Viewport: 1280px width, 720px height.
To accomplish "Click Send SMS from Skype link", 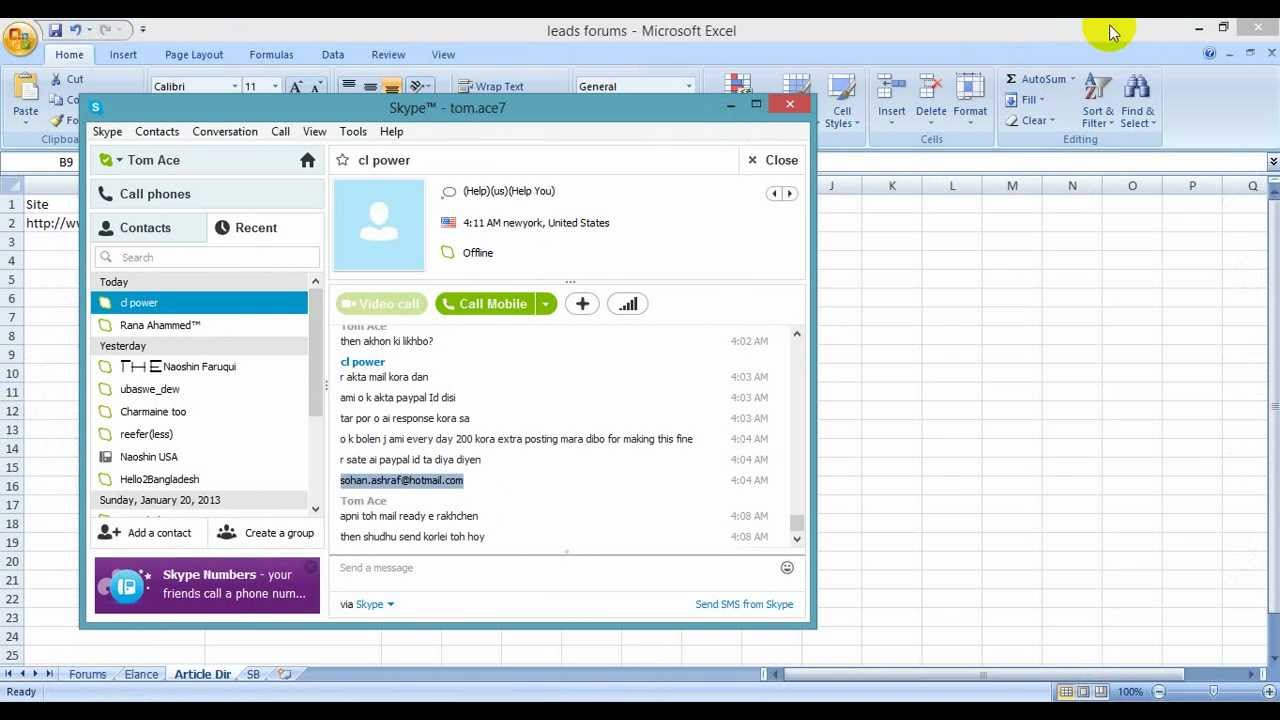I will pos(744,604).
